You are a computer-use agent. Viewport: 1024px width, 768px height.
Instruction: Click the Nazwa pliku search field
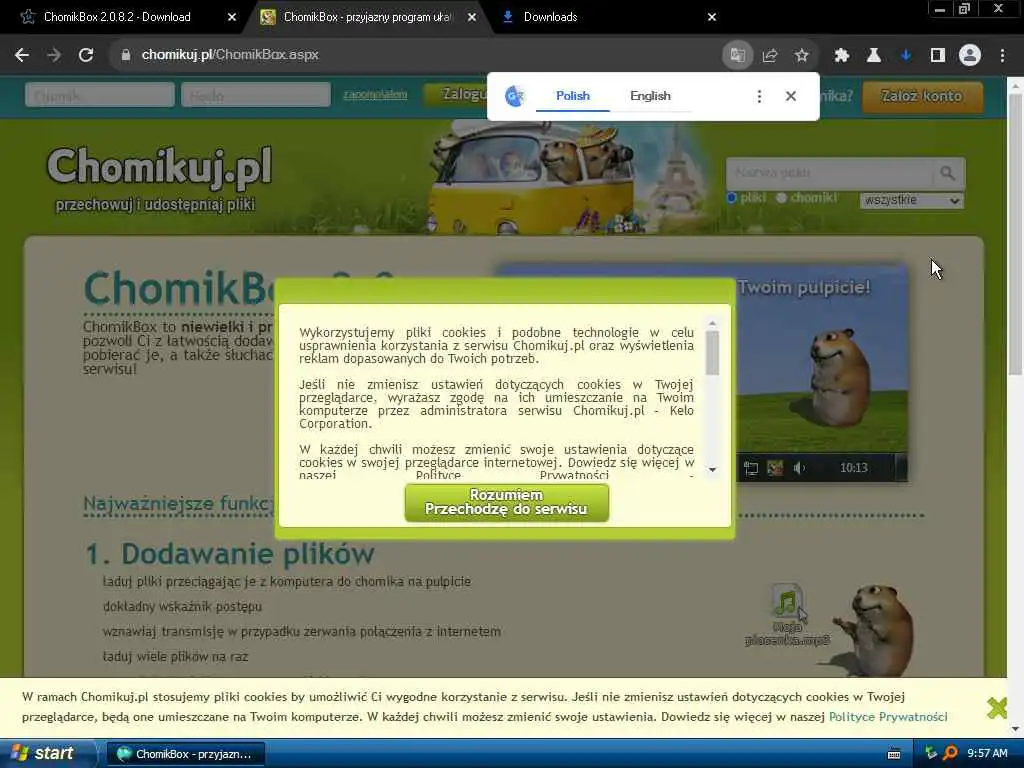point(829,173)
